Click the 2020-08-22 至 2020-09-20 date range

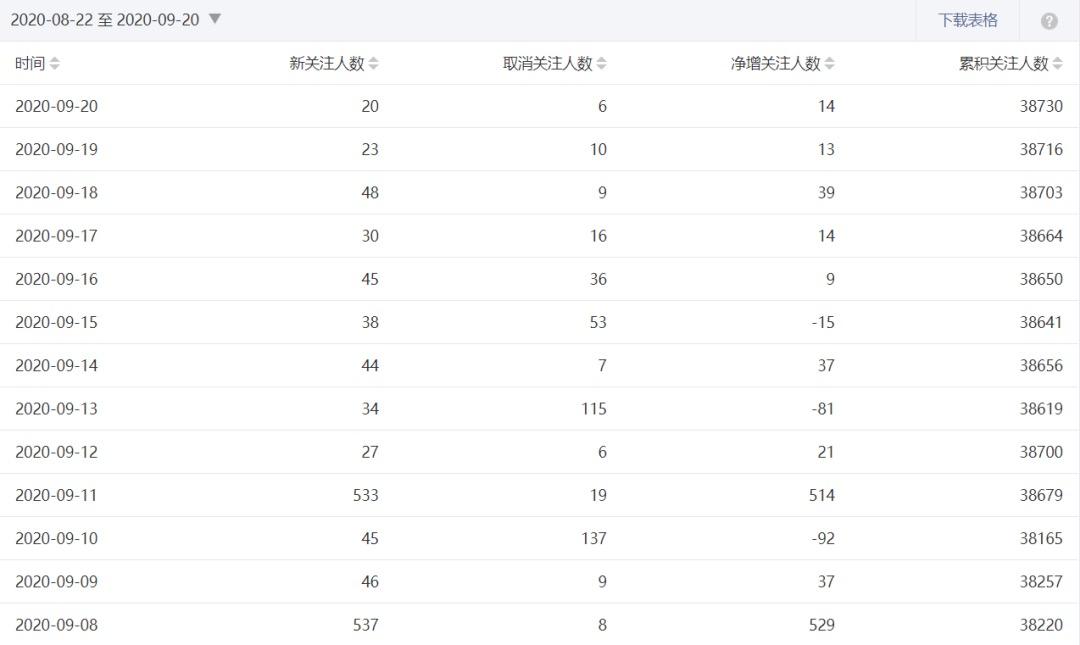105,20
